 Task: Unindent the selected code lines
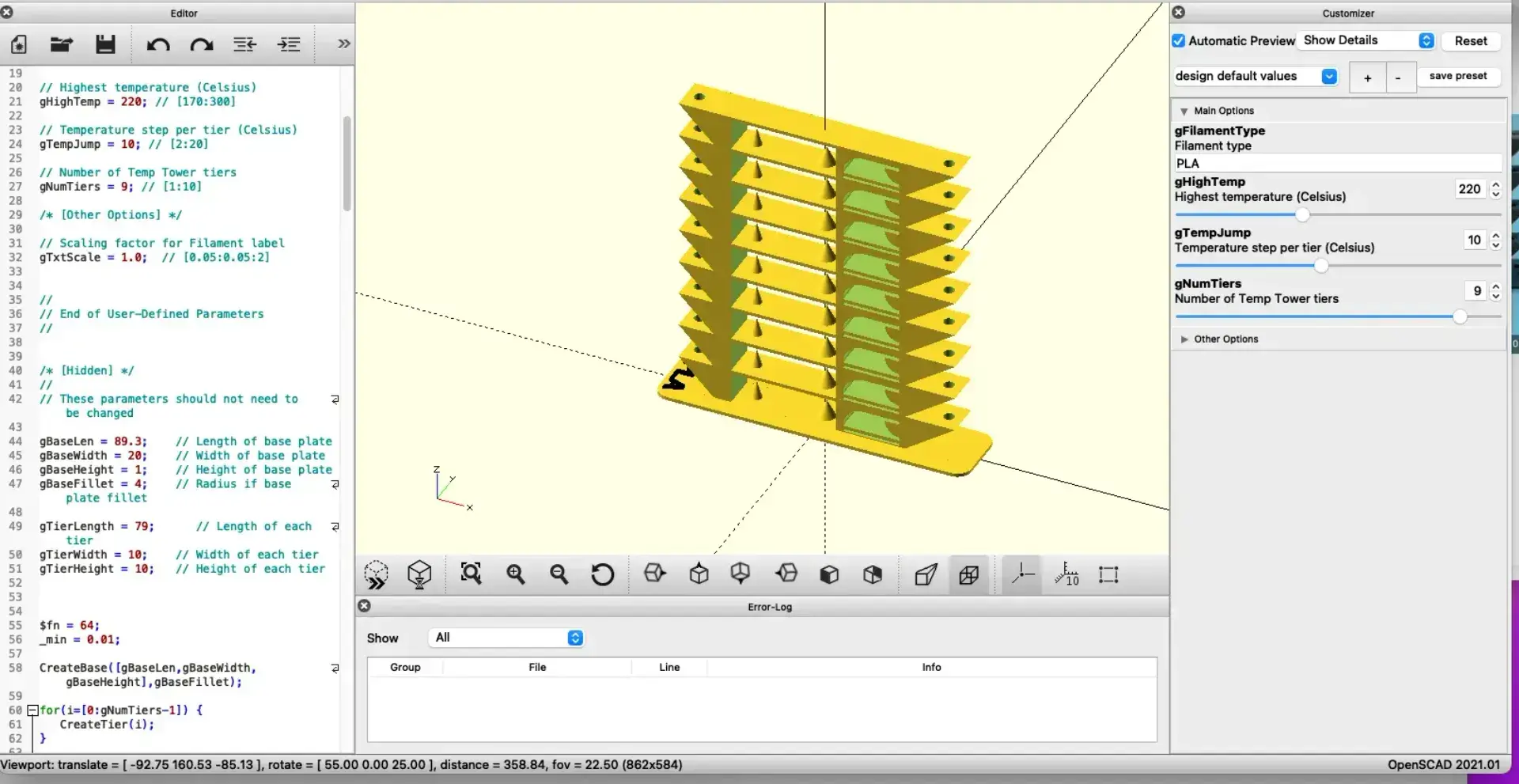click(245, 44)
